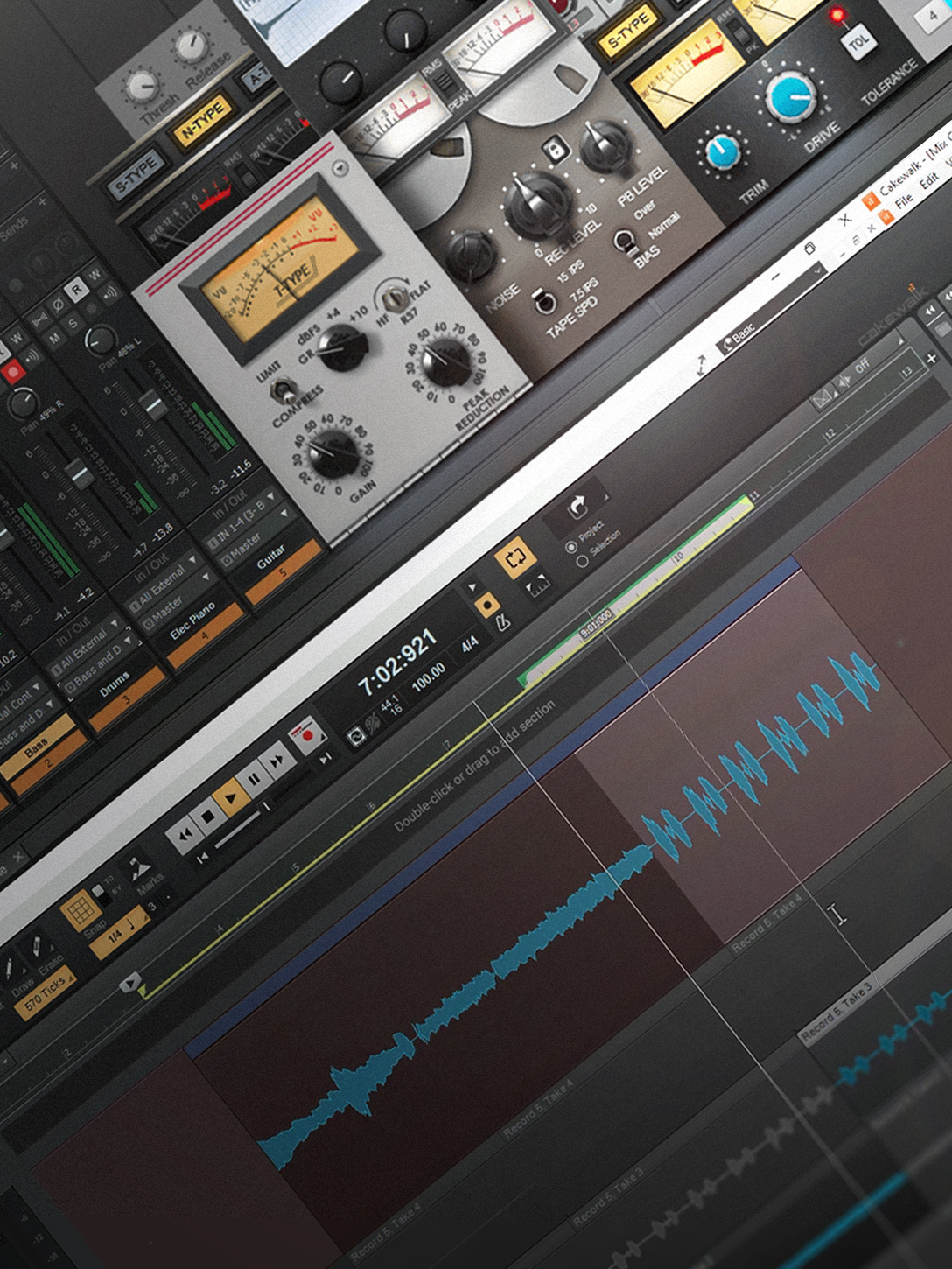Click the Cakewalk application icon in the title bar
The width and height of the screenshot is (952, 1269).
tap(870, 201)
